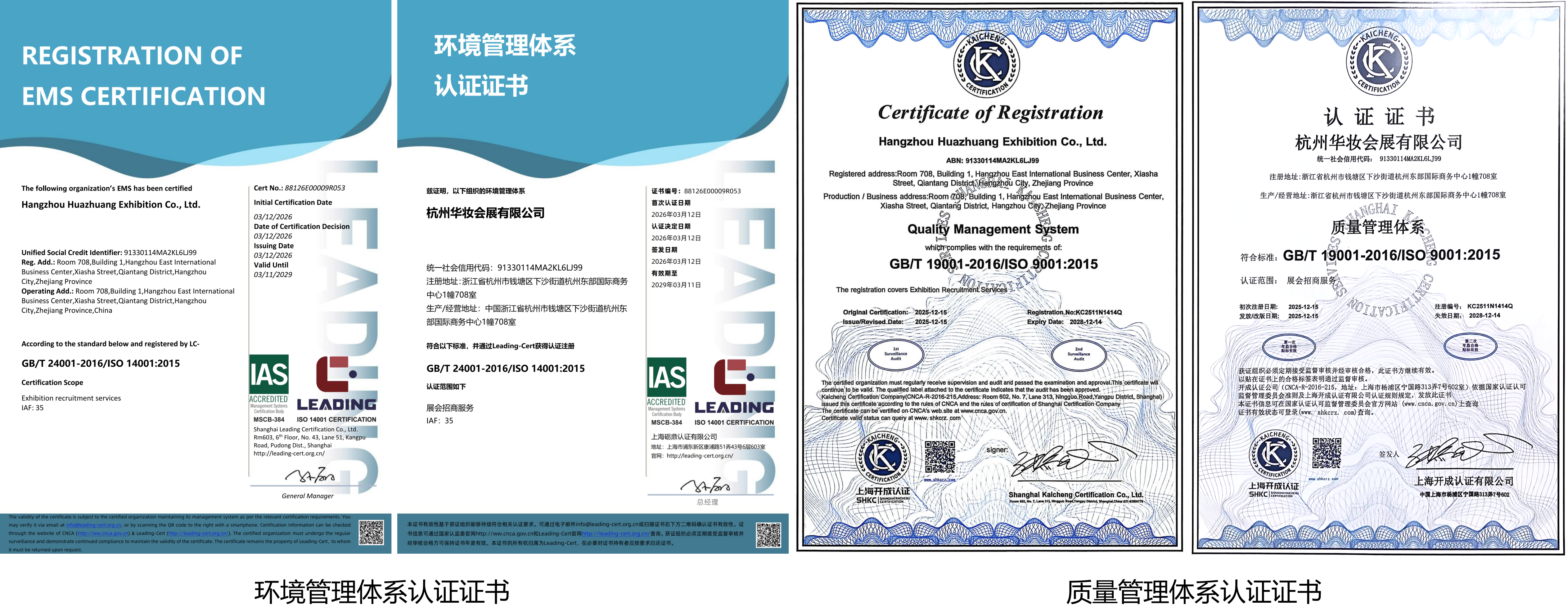The width and height of the screenshot is (1568, 612).
Task: Click the '证书编号: 88126E00009R053' line
Action: tap(696, 191)
